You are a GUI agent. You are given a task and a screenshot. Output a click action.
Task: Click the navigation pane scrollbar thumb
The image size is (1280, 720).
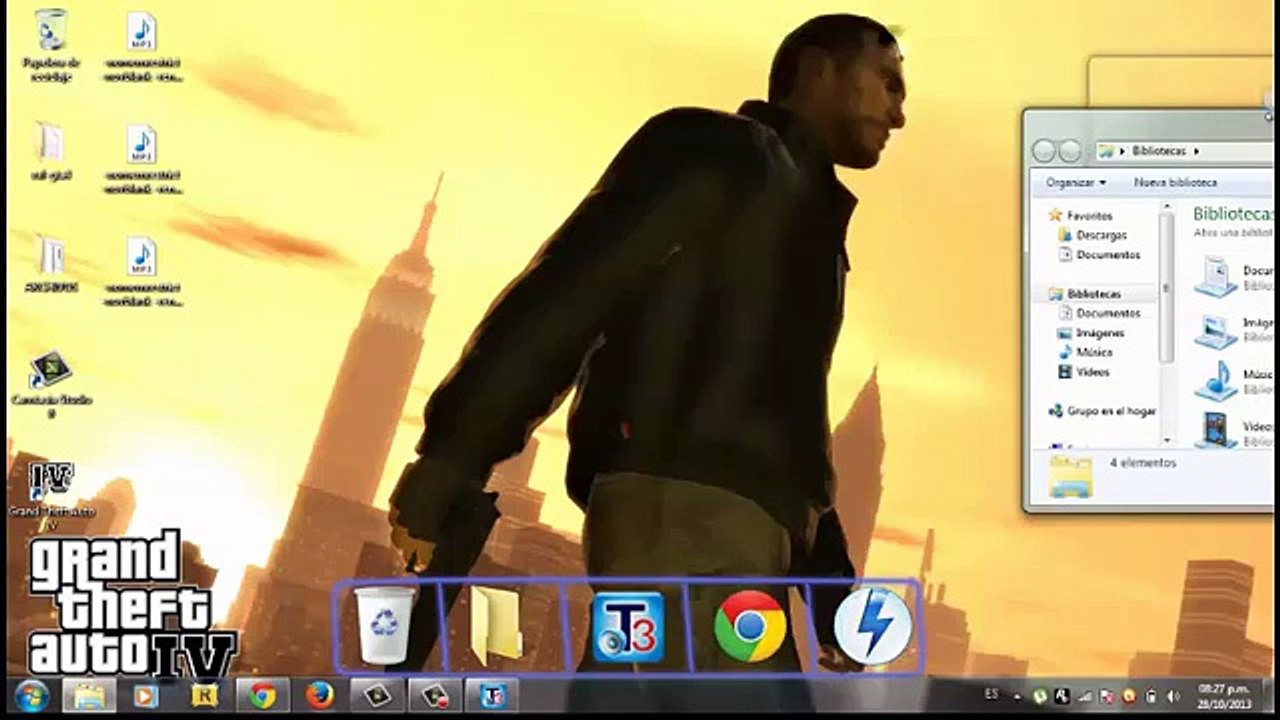1167,286
